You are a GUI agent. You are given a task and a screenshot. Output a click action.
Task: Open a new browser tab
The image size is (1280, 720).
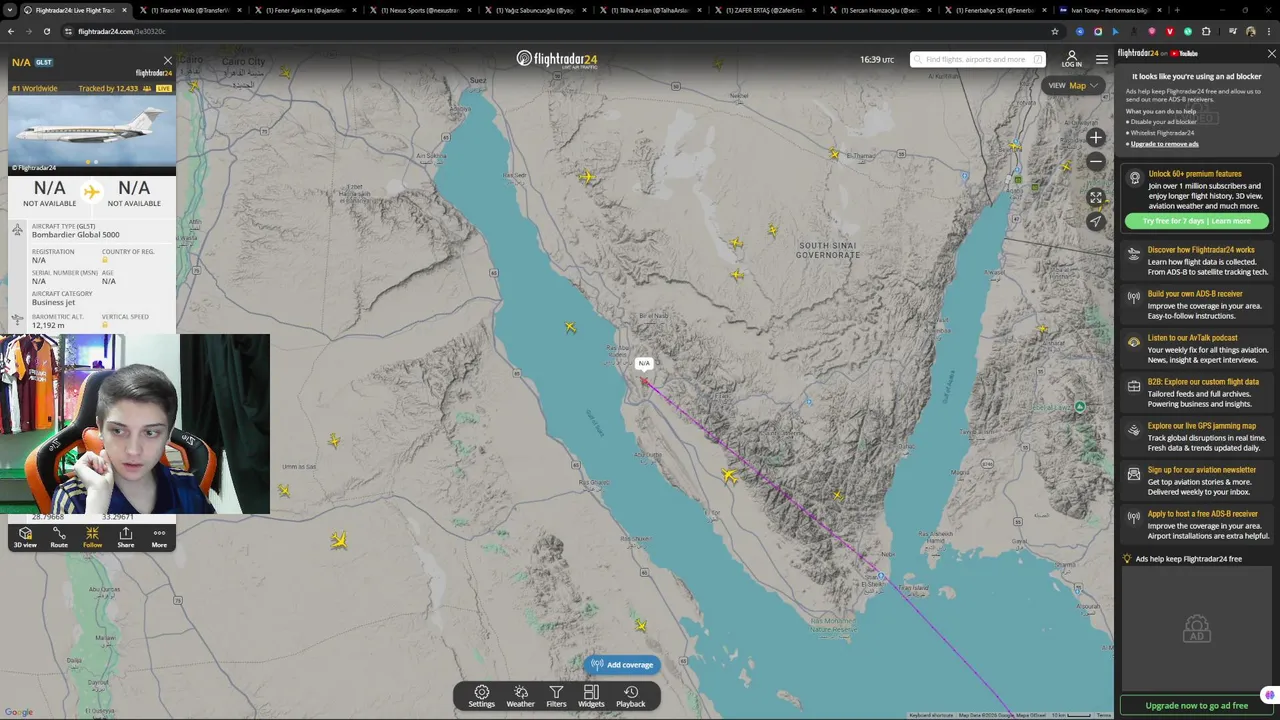click(x=1176, y=10)
